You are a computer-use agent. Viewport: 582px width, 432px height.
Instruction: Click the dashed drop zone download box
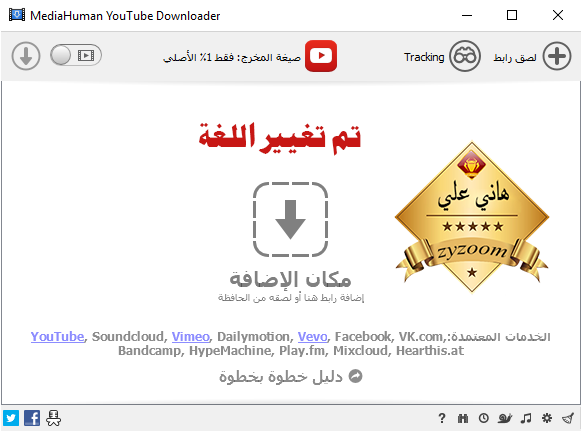tap(290, 219)
